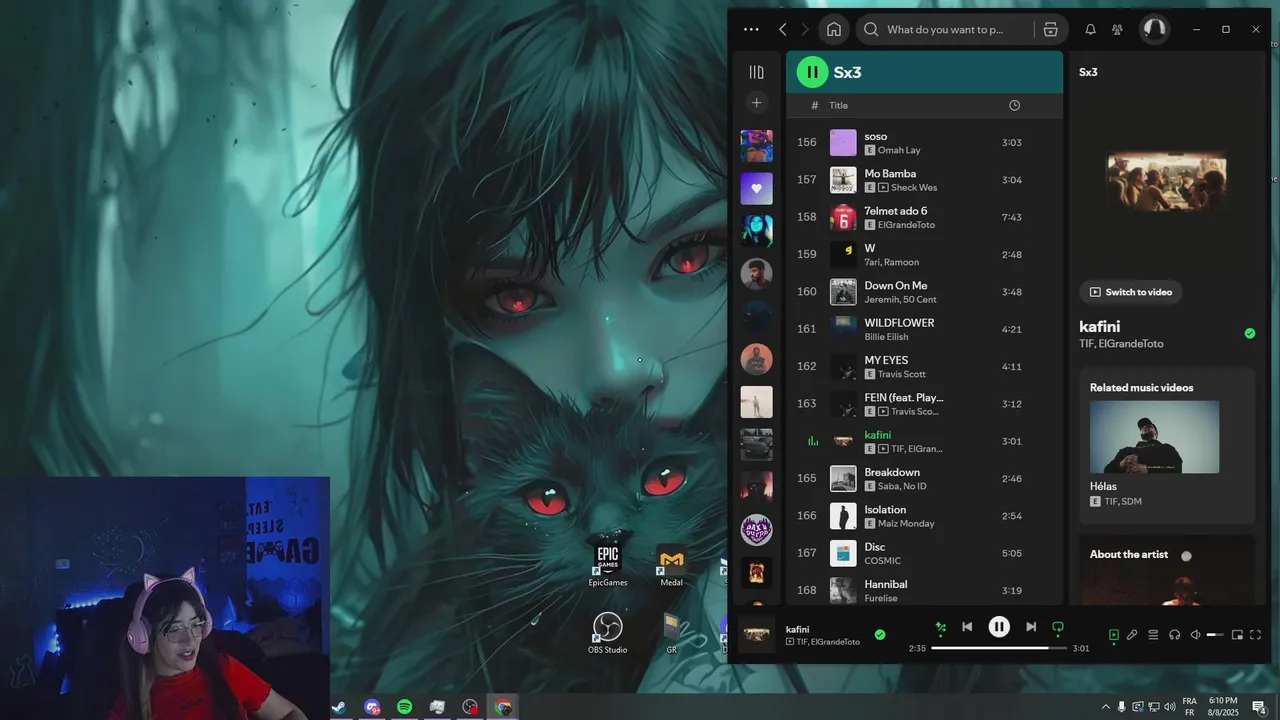Open Spotify Home
This screenshot has width=1280, height=720.
tap(834, 29)
